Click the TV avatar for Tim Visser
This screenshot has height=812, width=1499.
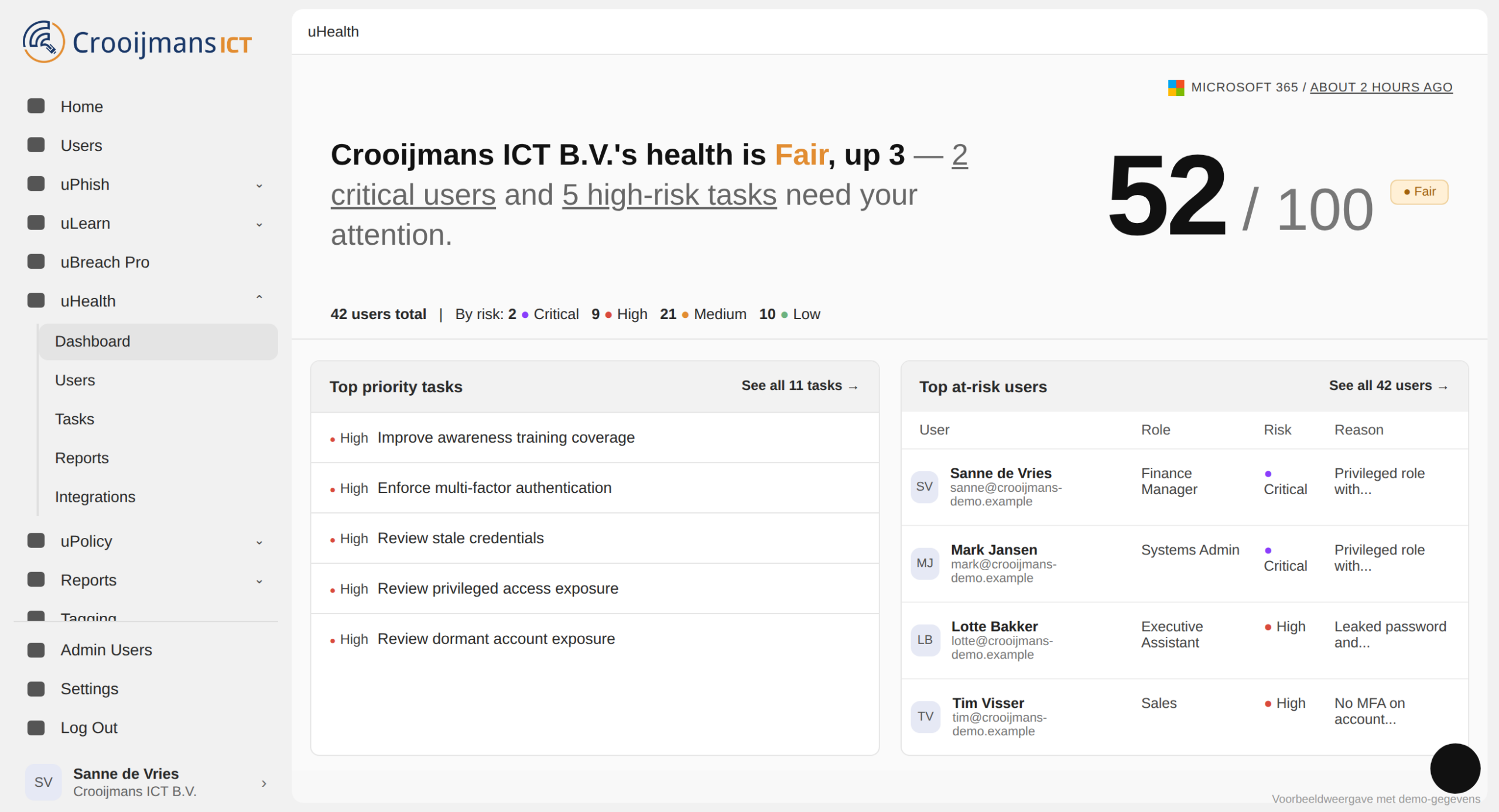pyautogui.click(x=925, y=717)
